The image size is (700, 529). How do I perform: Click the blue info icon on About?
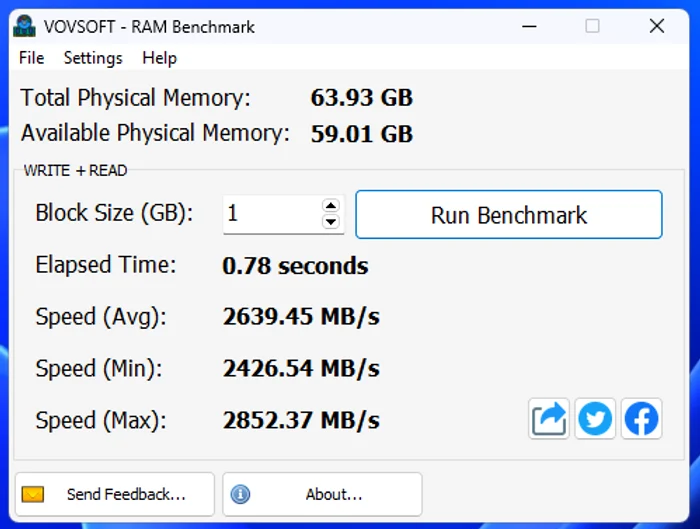pos(240,494)
